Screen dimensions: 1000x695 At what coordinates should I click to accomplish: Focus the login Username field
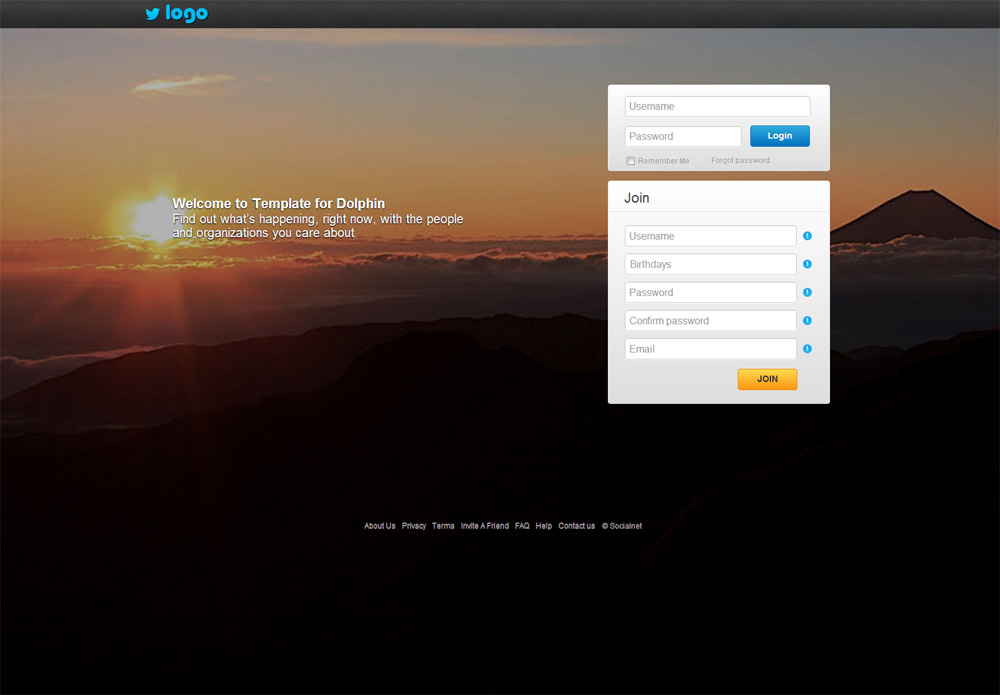coord(717,106)
